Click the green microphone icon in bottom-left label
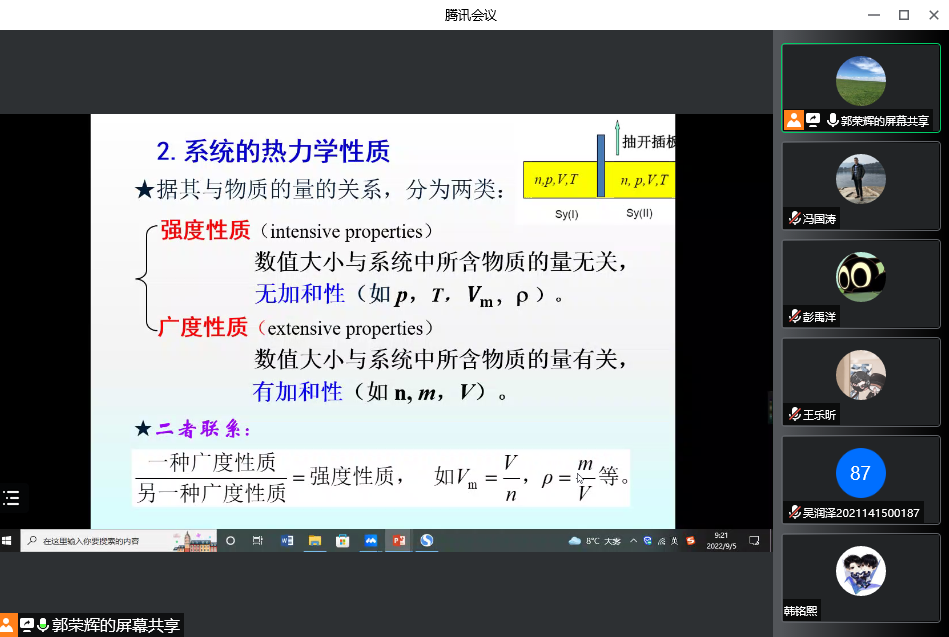 pyautogui.click(x=43, y=625)
